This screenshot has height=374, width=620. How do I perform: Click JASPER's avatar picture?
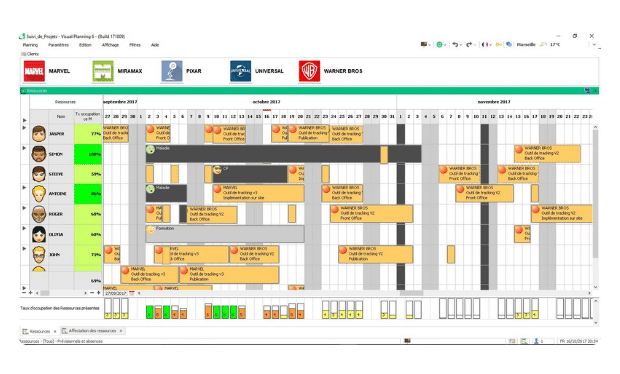pyautogui.click(x=39, y=134)
